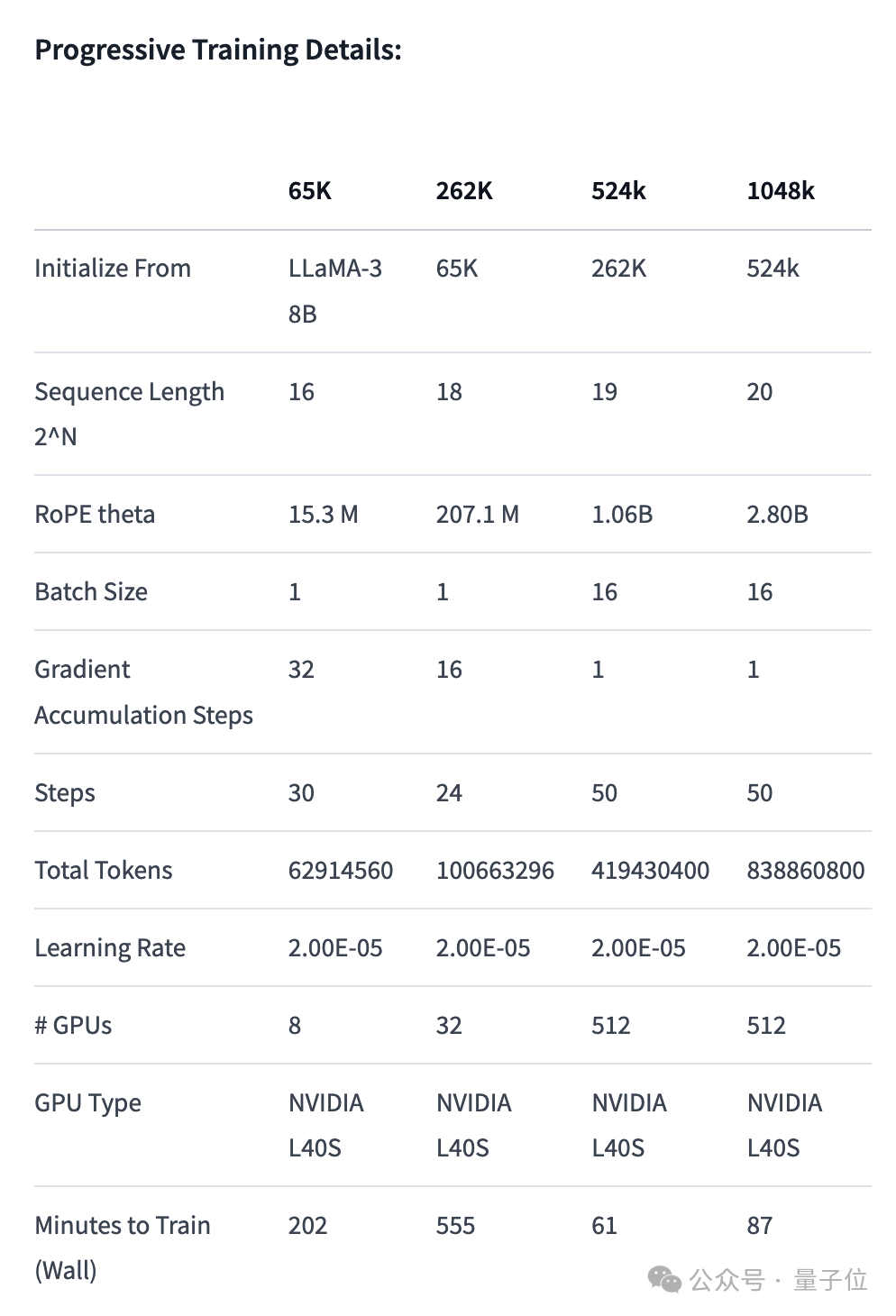The width and height of the screenshot is (896, 1316).
Task: Click the Progressive Training Details heading
Action: 218,50
